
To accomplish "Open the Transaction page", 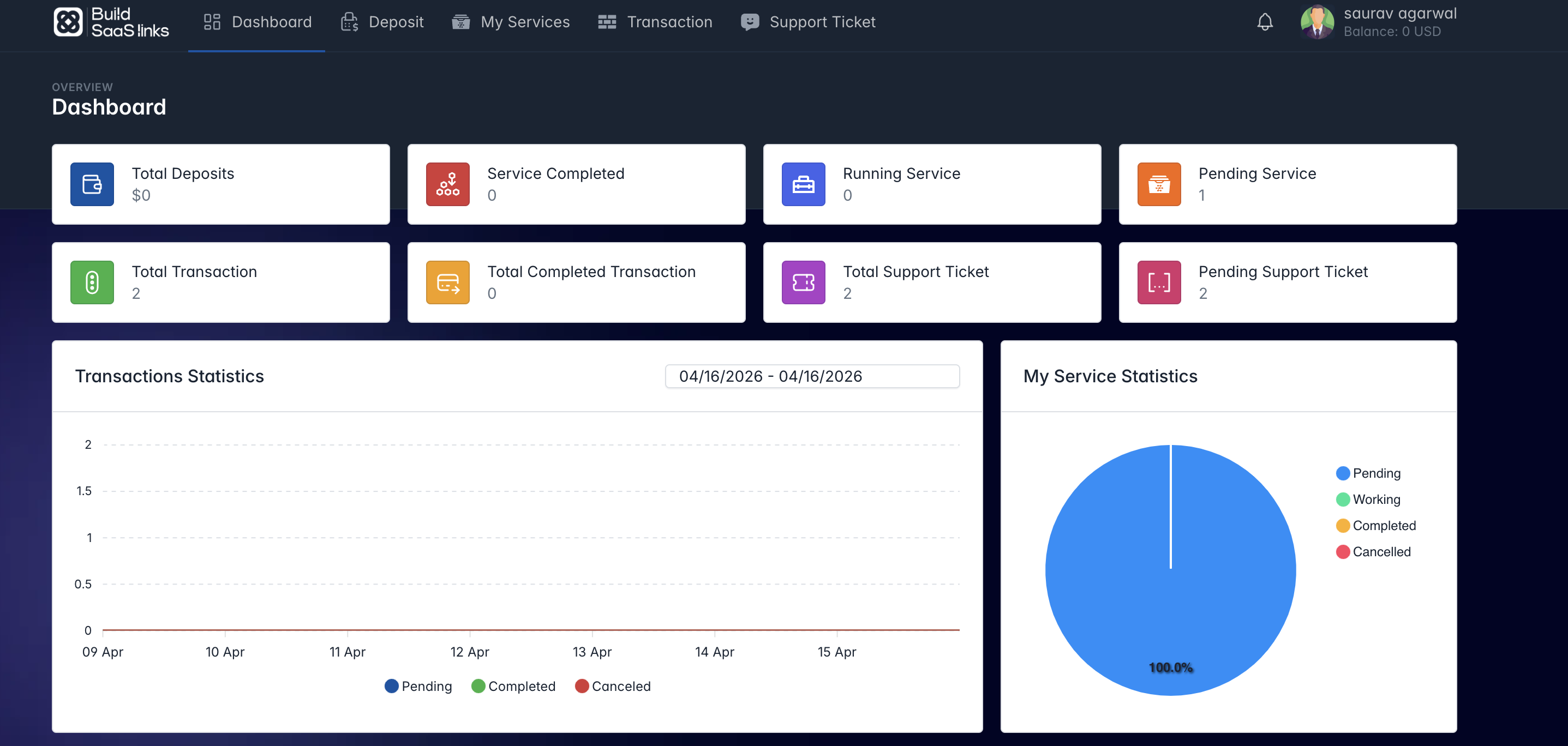I will coord(655,22).
